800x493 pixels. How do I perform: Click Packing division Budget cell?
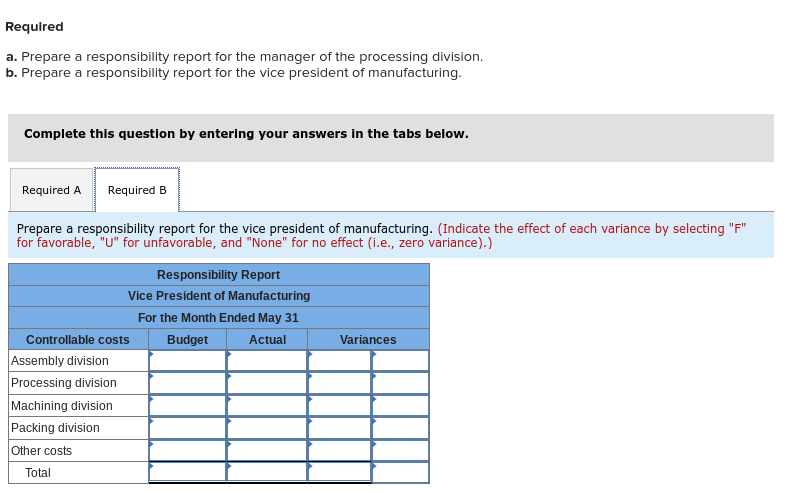(188, 428)
